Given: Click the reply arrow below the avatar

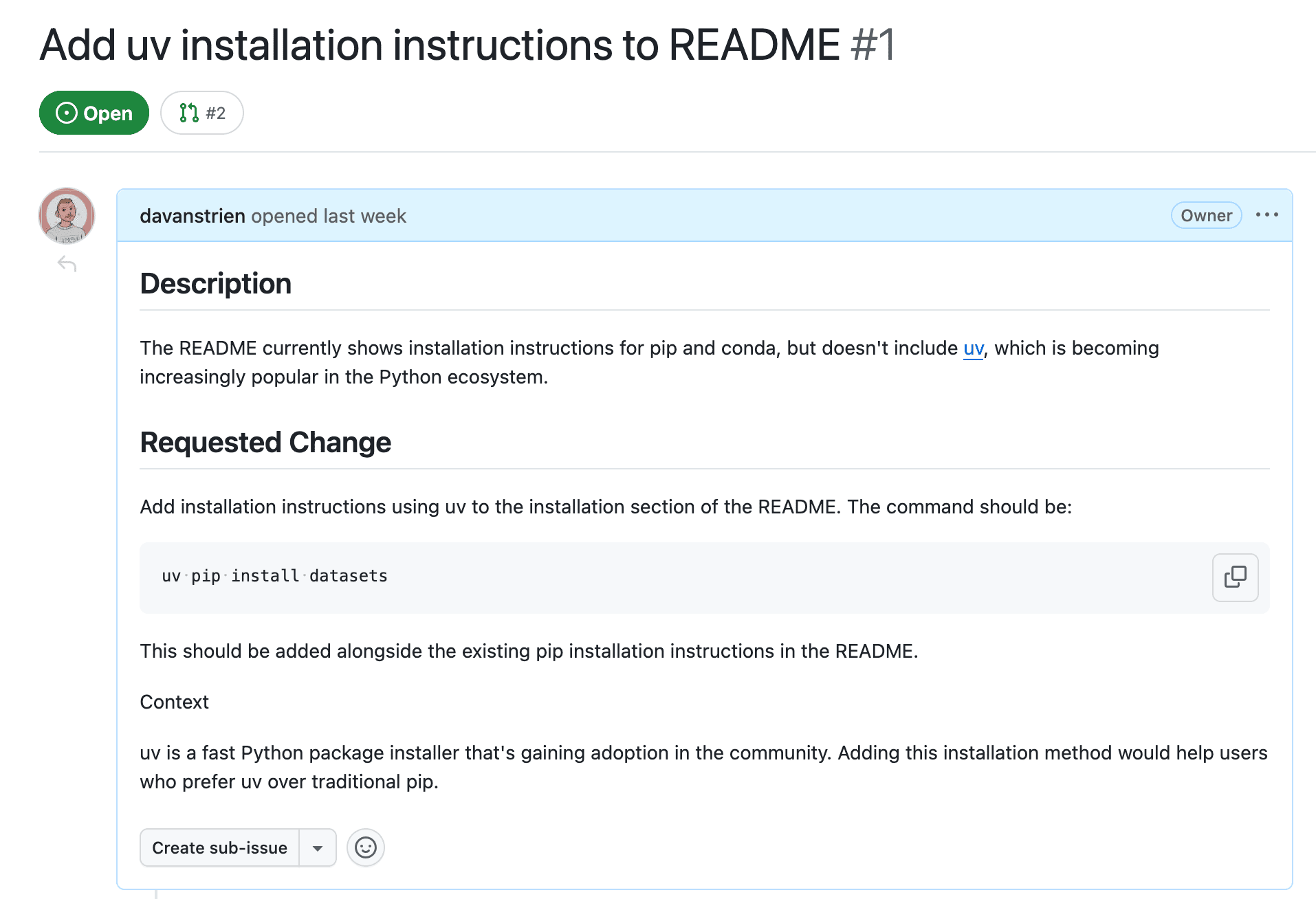Looking at the screenshot, I should (67, 263).
